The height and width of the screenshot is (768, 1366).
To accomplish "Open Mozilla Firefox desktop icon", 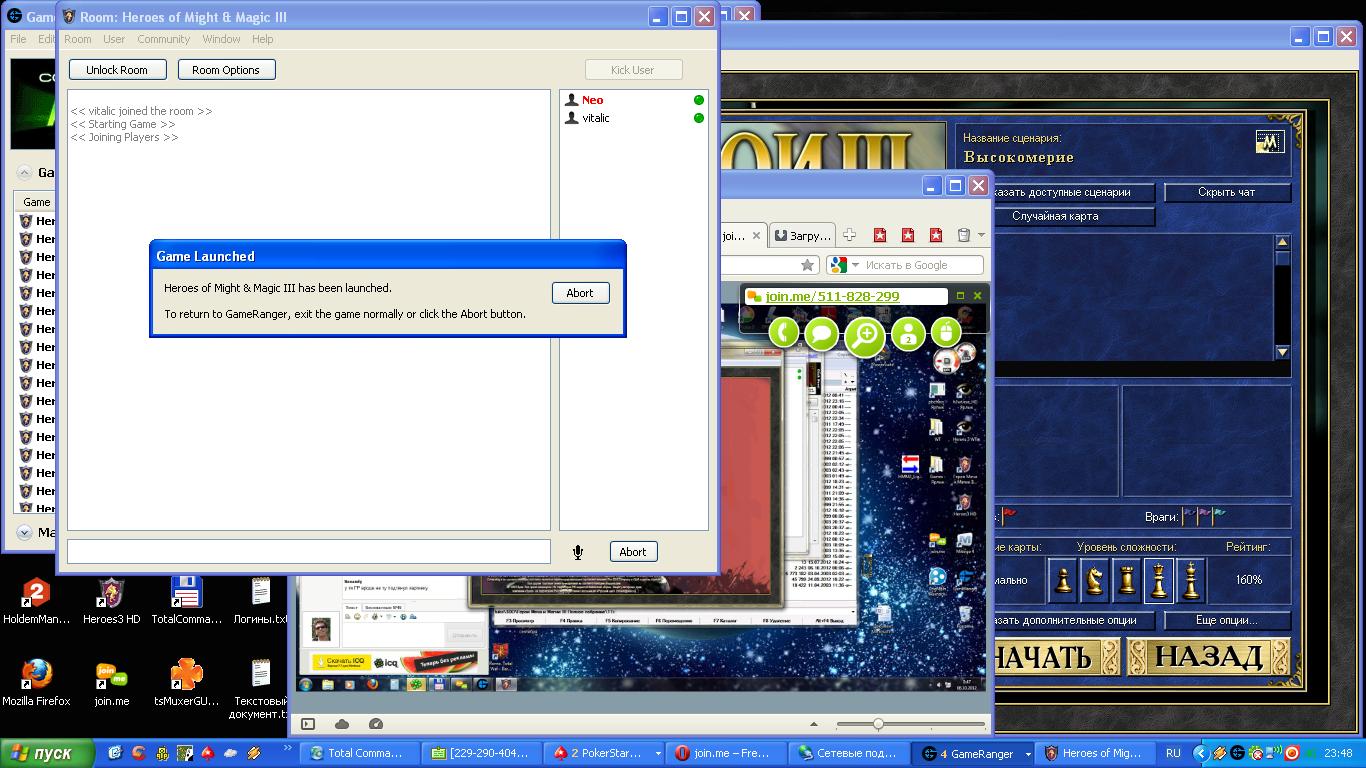I will (36, 675).
